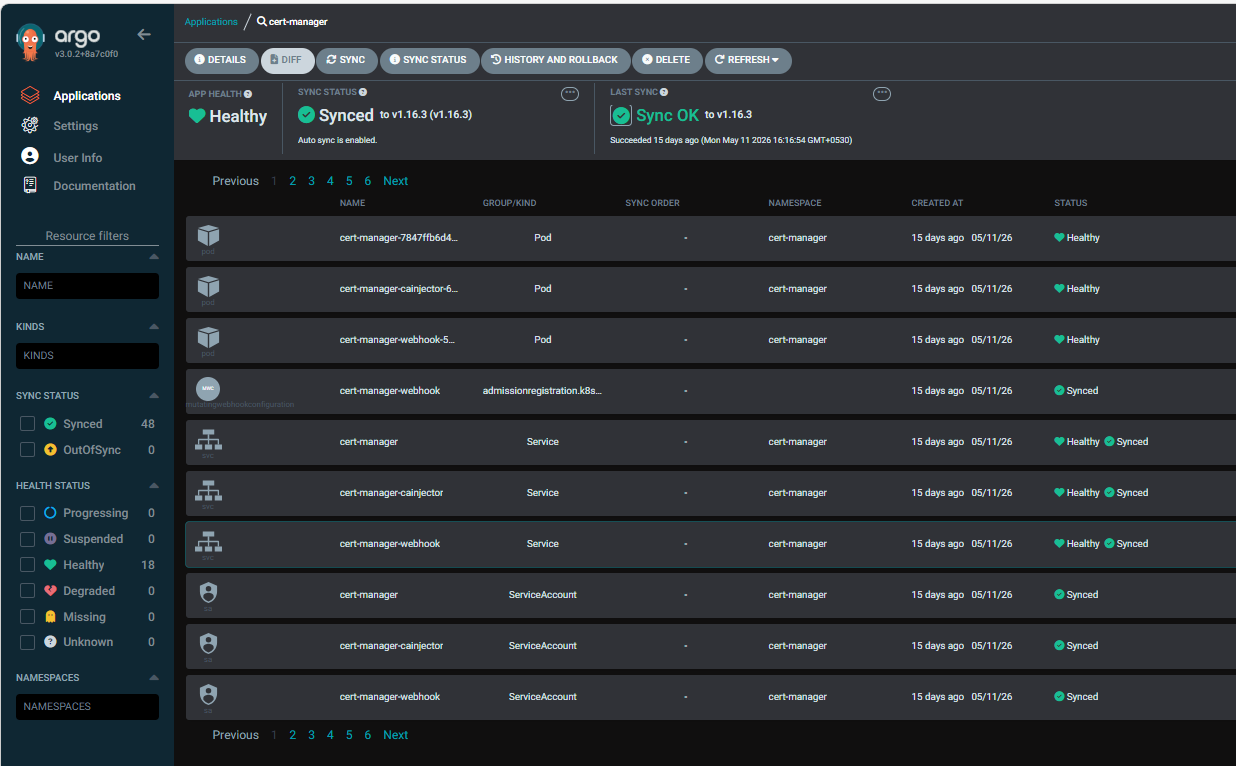Click Next in bottom pagination

pos(396,735)
